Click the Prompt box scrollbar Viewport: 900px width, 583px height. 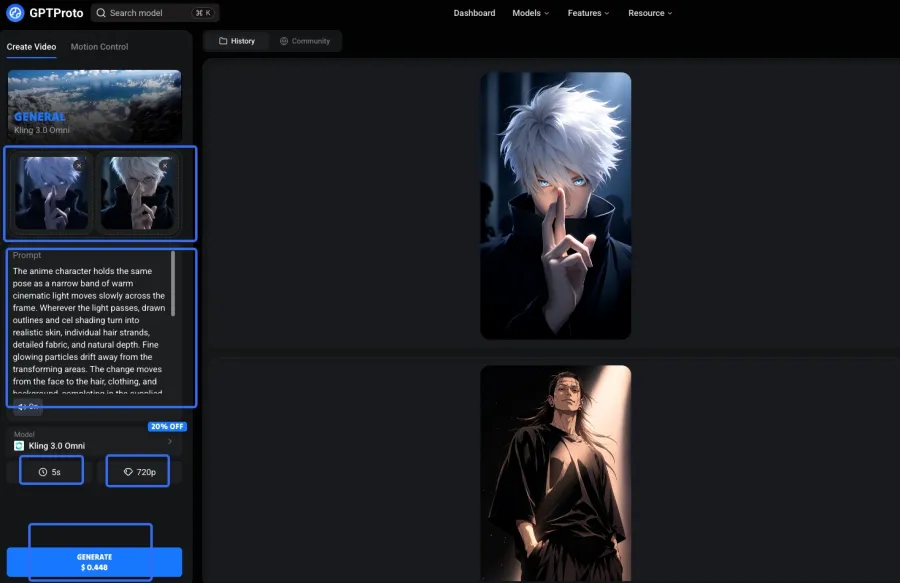pos(173,283)
